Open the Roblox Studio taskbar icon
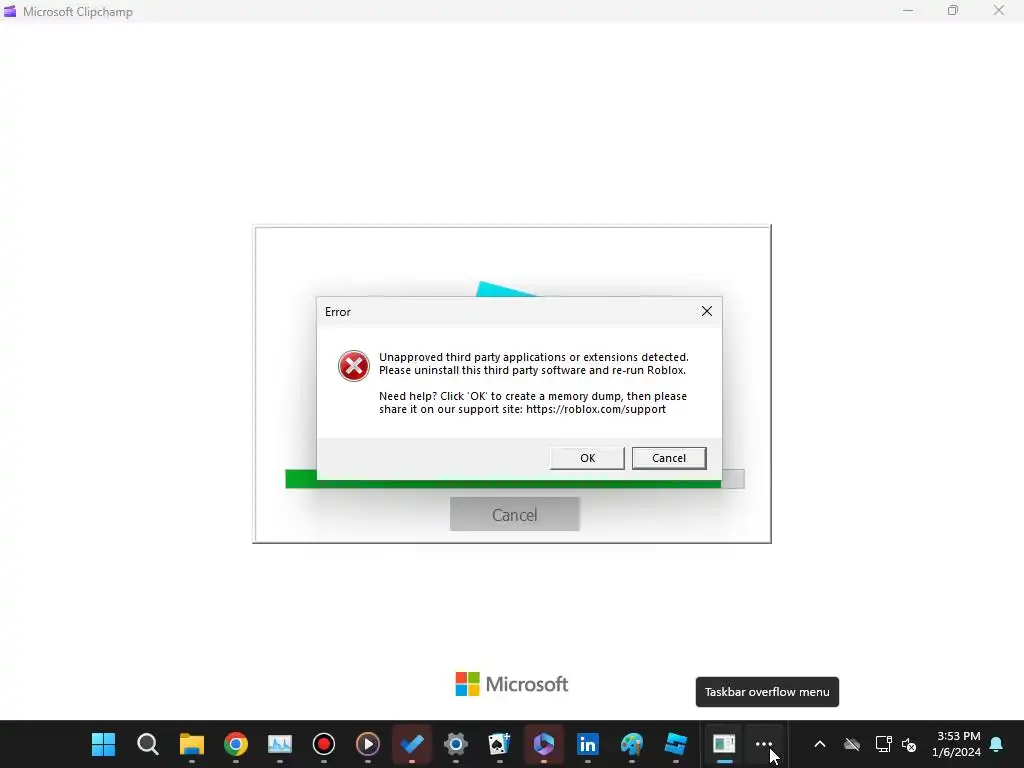 pos(676,744)
